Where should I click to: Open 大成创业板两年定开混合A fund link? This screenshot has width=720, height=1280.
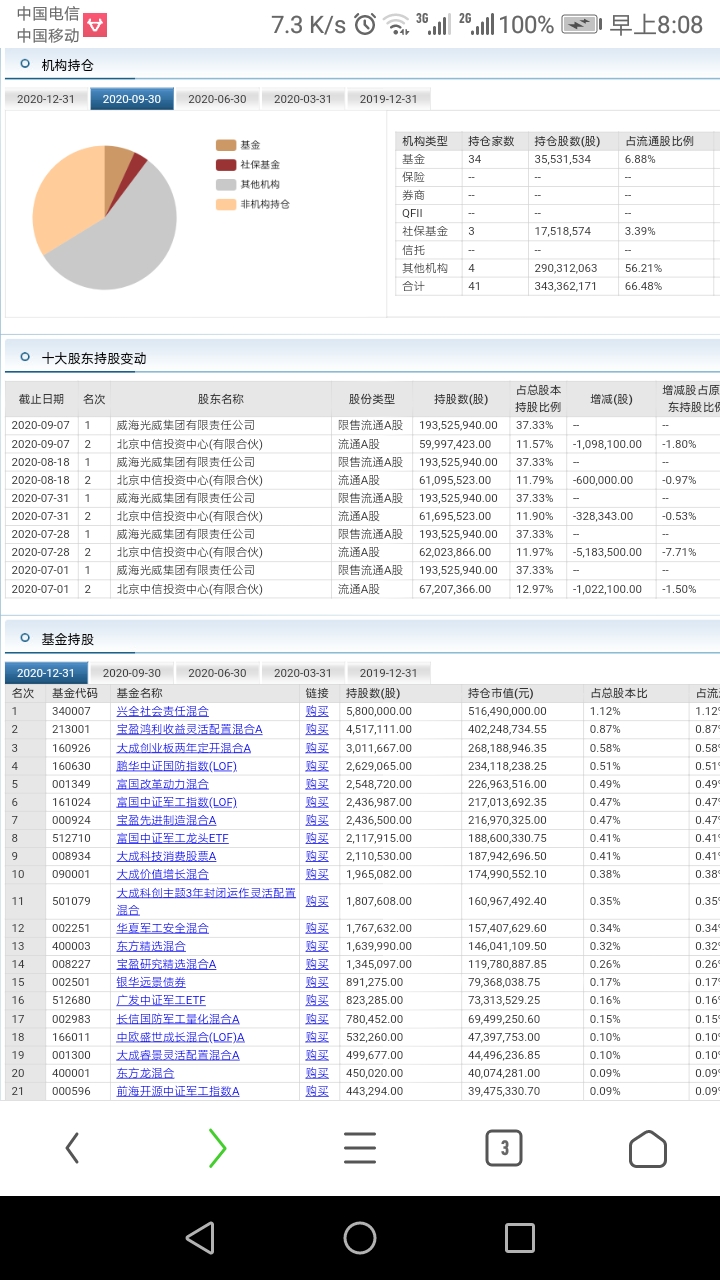pos(183,748)
